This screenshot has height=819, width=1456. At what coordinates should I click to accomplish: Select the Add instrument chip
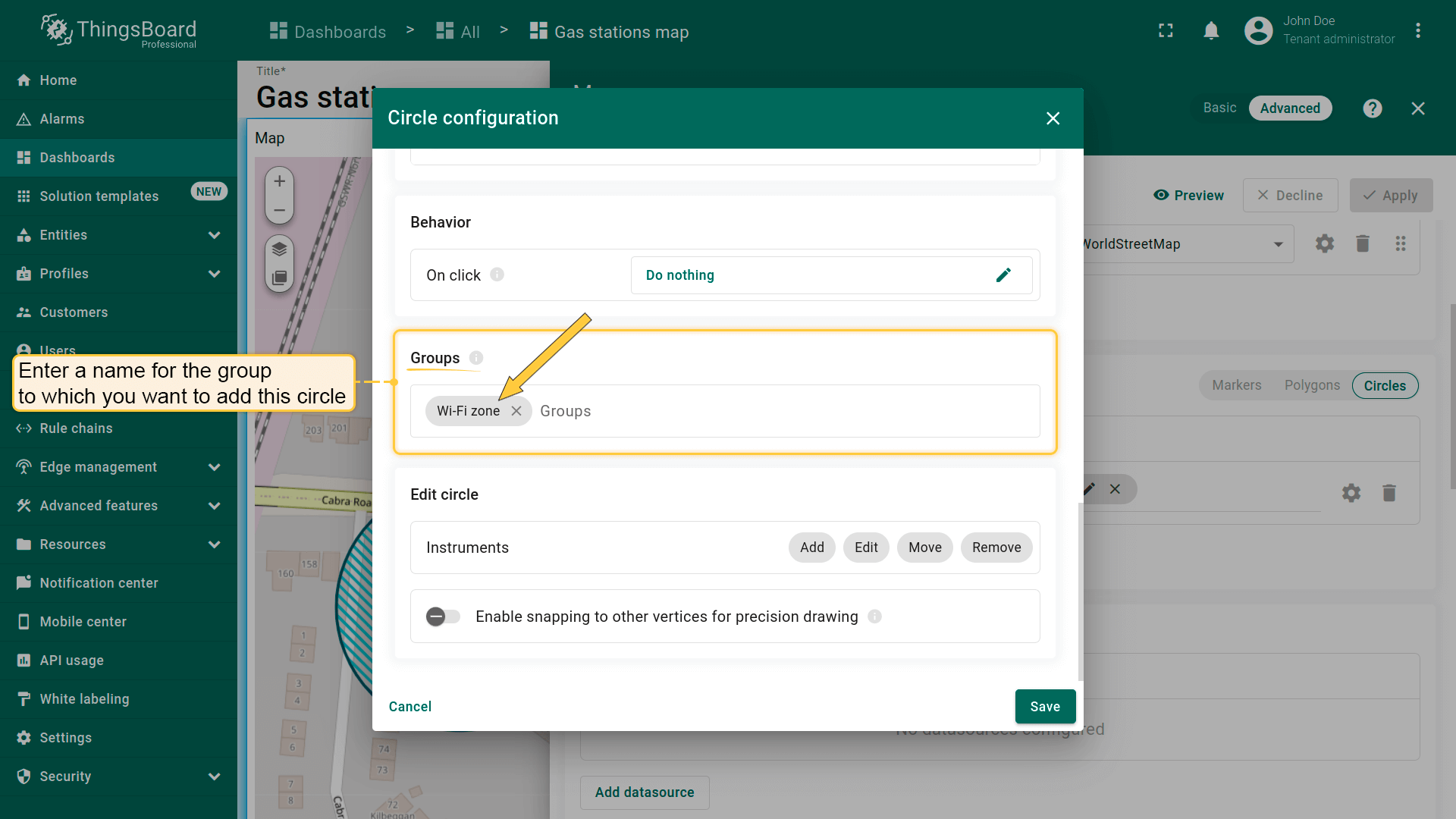point(811,548)
